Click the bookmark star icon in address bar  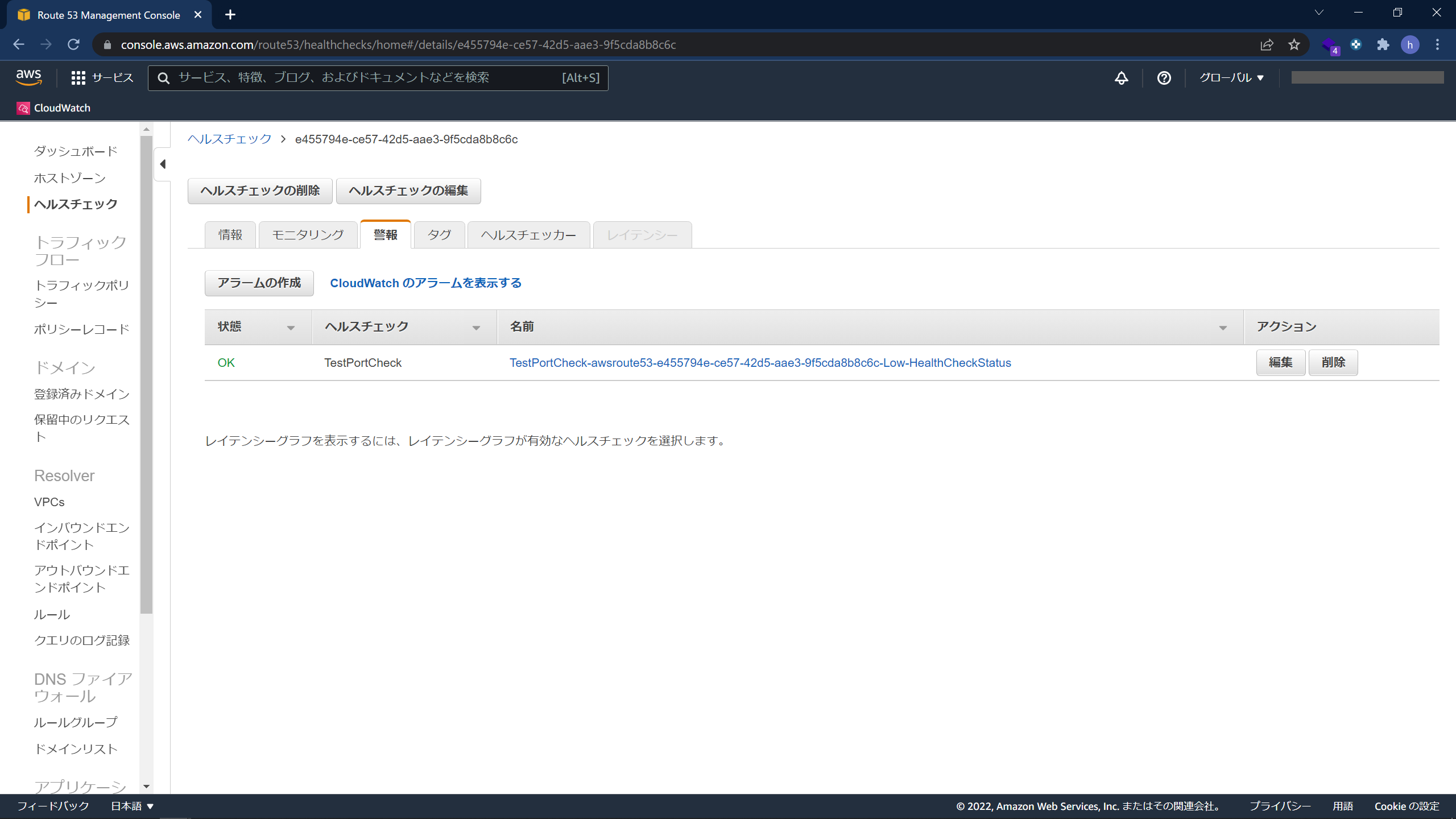point(1294,45)
